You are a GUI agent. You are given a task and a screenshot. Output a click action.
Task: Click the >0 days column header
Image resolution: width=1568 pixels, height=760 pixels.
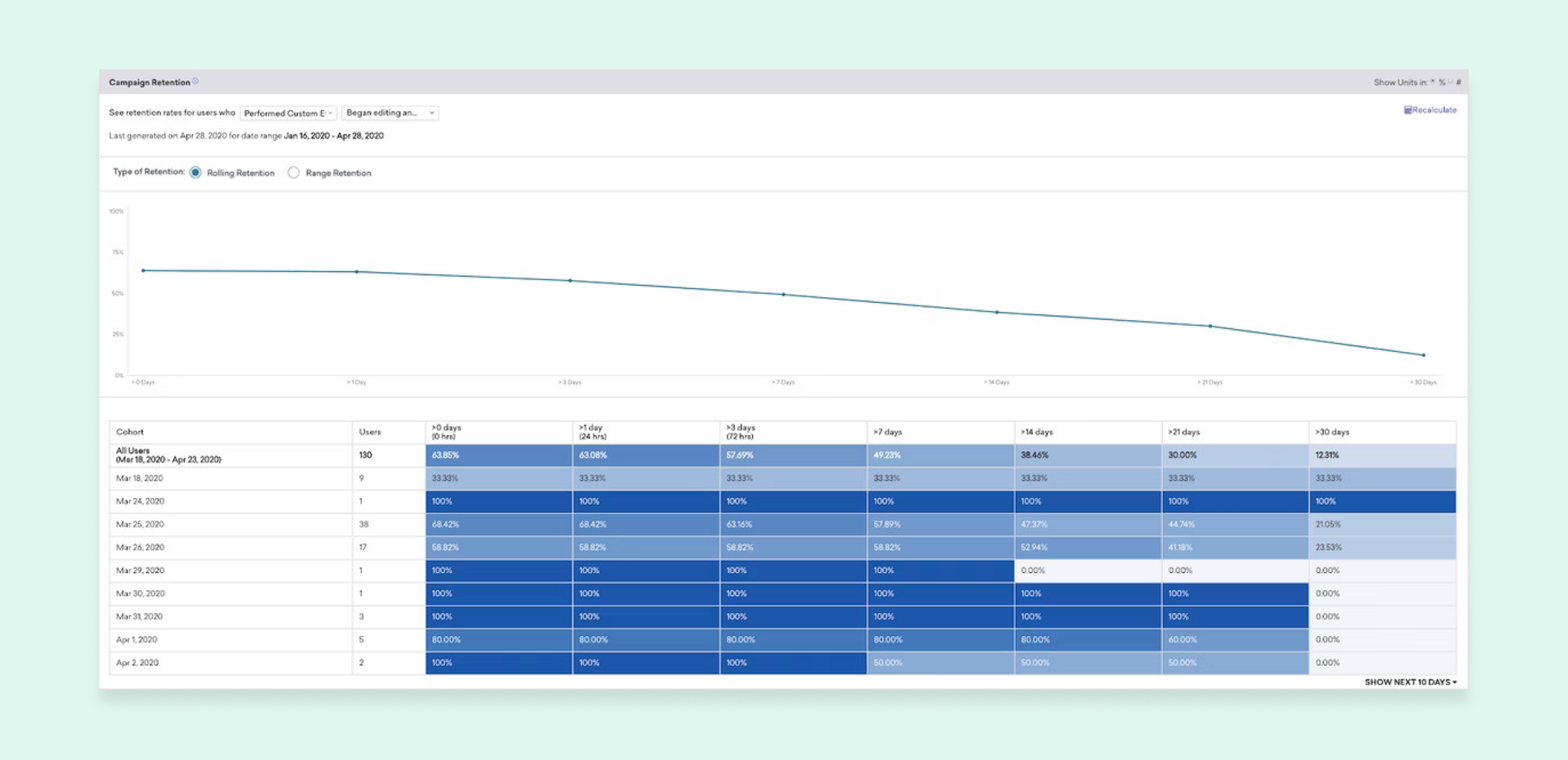pos(447,432)
